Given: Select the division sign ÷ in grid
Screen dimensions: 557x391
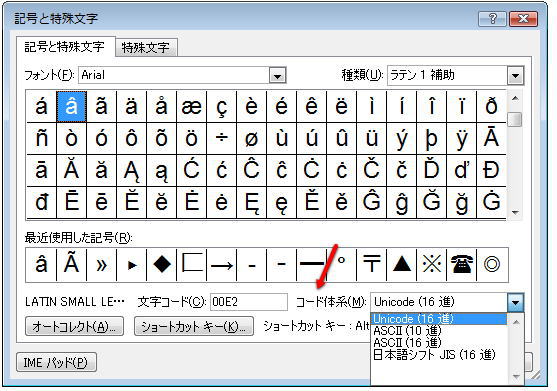Looking at the screenshot, I should [x=222, y=139].
